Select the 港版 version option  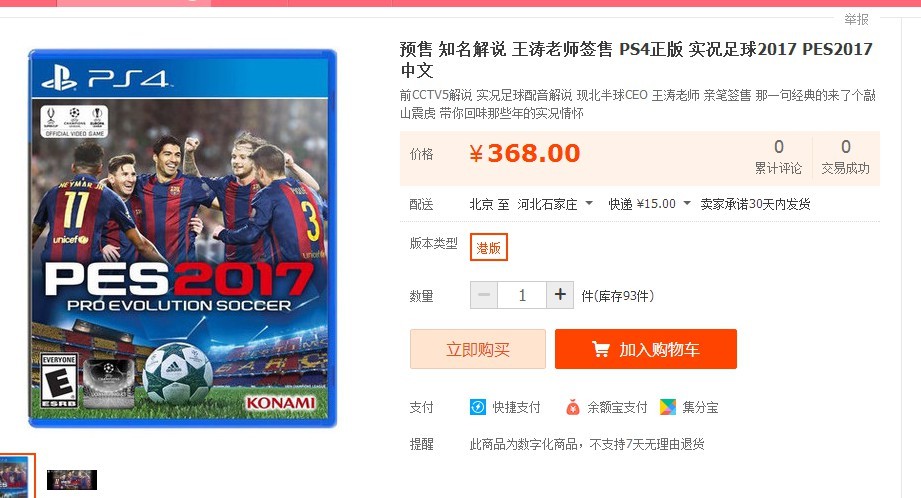(x=489, y=246)
